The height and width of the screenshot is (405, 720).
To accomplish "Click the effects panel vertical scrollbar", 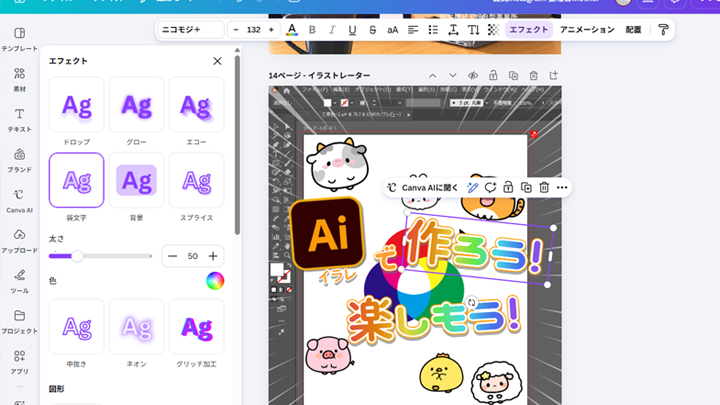I will pyautogui.click(x=237, y=145).
